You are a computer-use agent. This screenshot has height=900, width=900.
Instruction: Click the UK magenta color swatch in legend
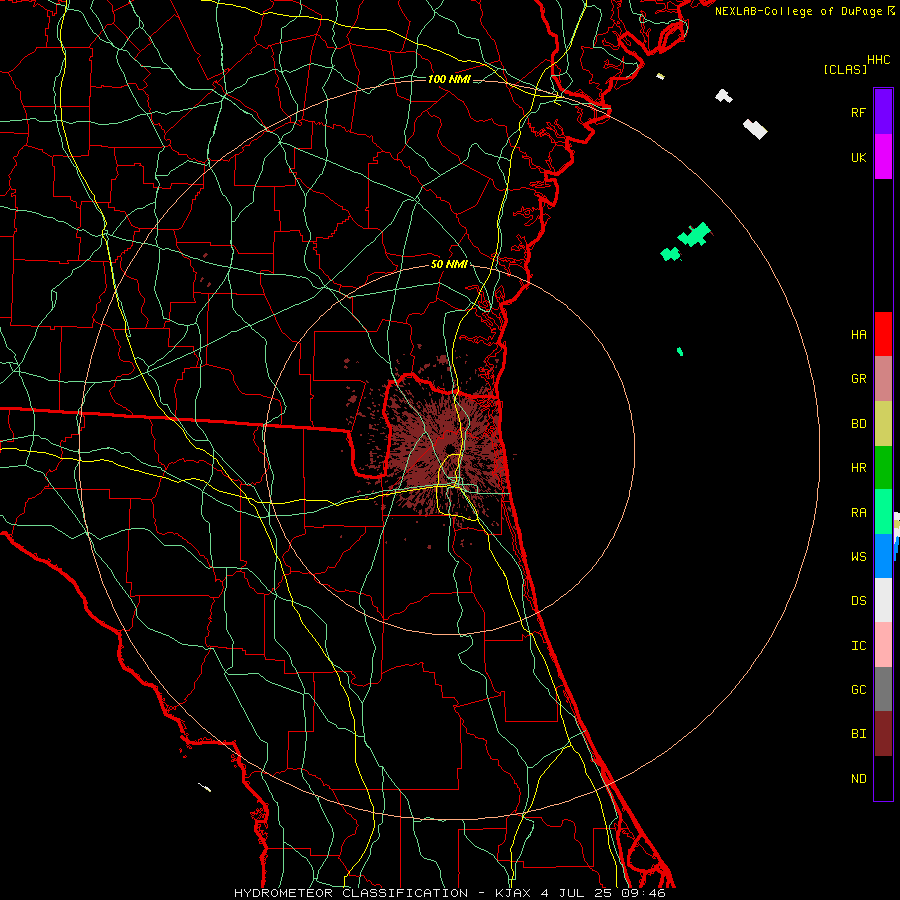tap(883, 157)
